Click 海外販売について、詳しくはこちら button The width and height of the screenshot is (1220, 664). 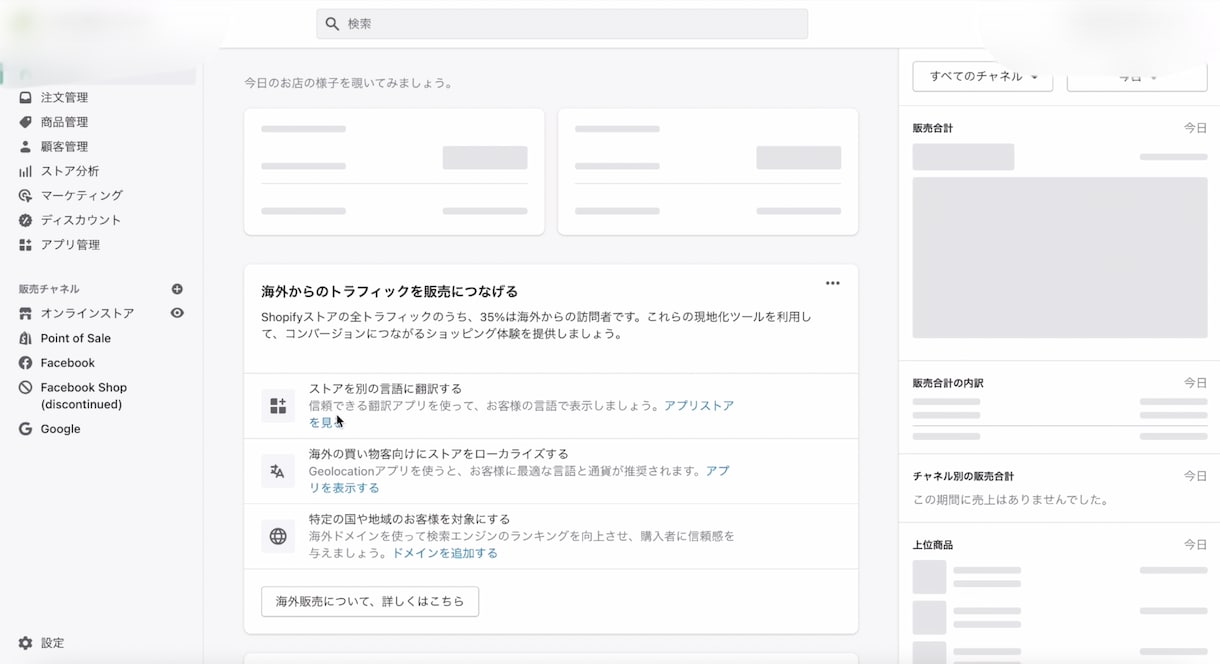[x=370, y=601]
